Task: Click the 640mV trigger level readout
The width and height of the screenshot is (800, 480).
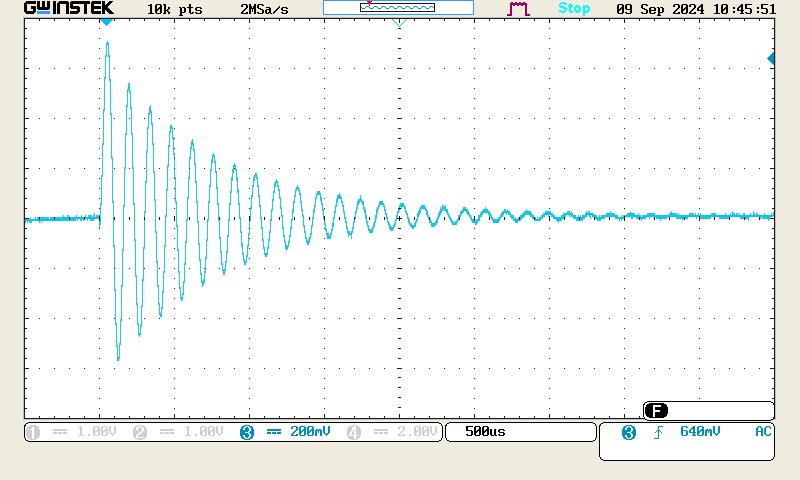Action: pos(700,432)
